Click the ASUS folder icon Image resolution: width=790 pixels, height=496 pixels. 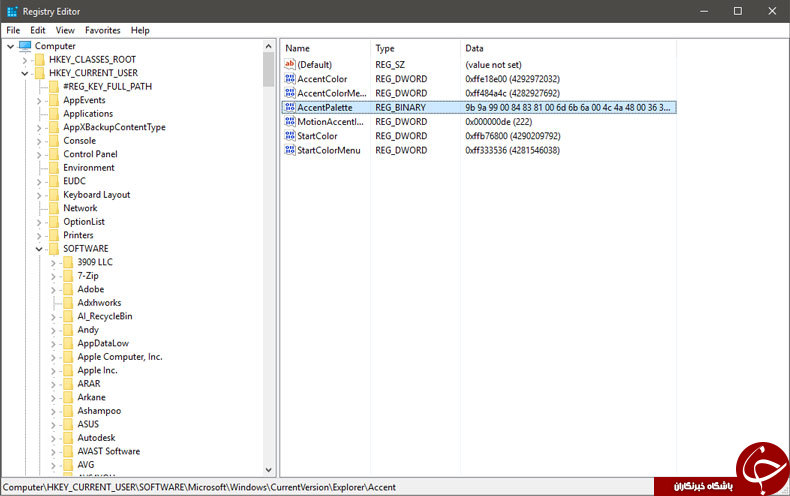(x=68, y=424)
